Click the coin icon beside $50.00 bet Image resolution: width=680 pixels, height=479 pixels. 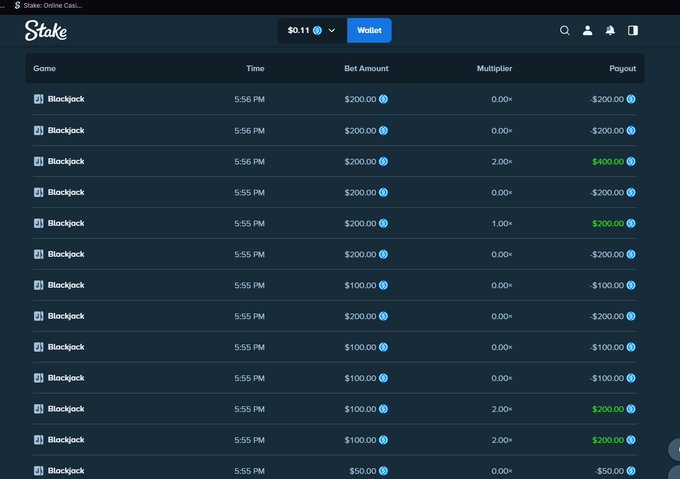(x=383, y=471)
